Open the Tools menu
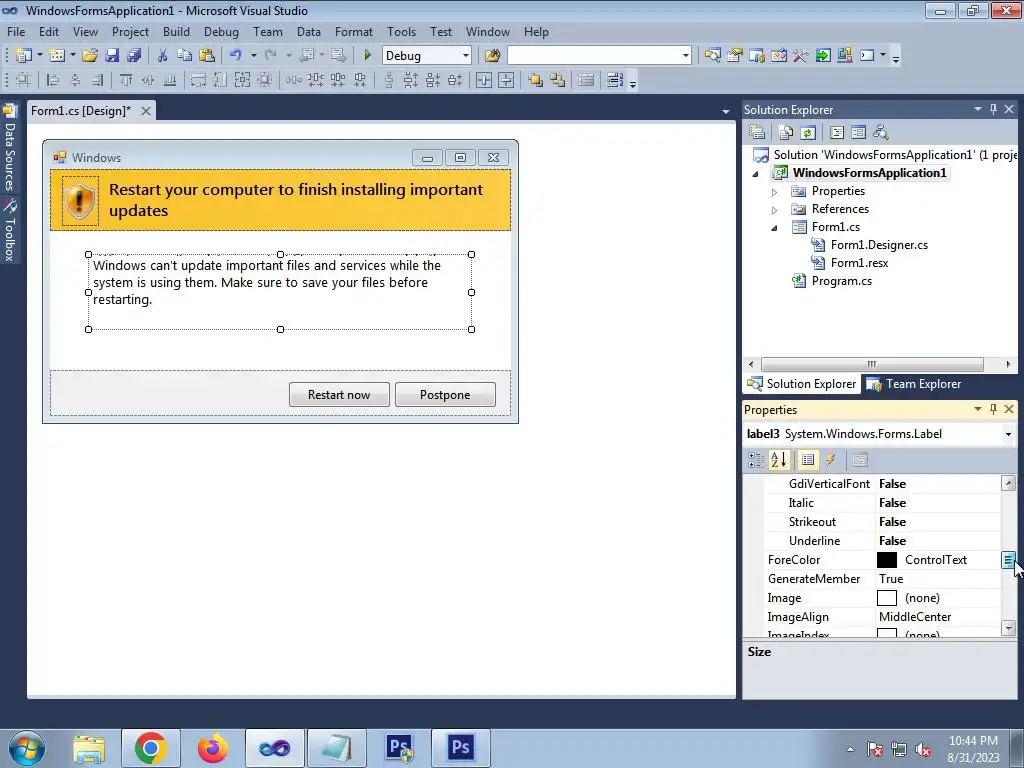Screen dimensions: 1024x768 [401, 31]
